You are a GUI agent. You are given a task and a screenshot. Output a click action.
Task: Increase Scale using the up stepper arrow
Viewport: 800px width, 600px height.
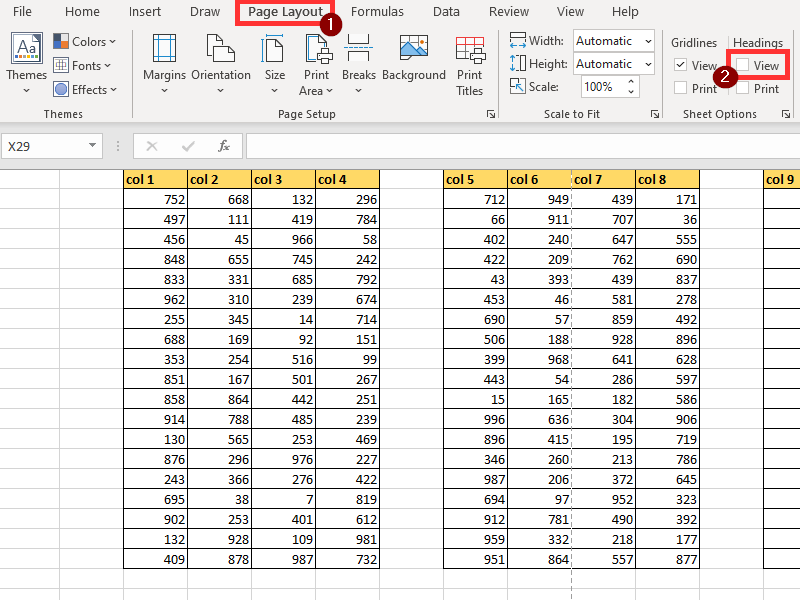(630, 82)
